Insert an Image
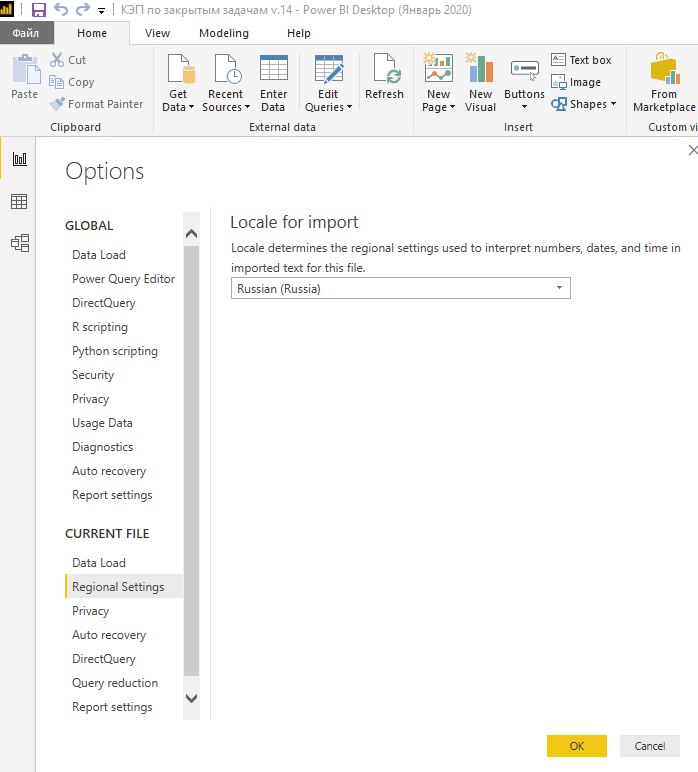The height and width of the screenshot is (772, 698). [576, 82]
